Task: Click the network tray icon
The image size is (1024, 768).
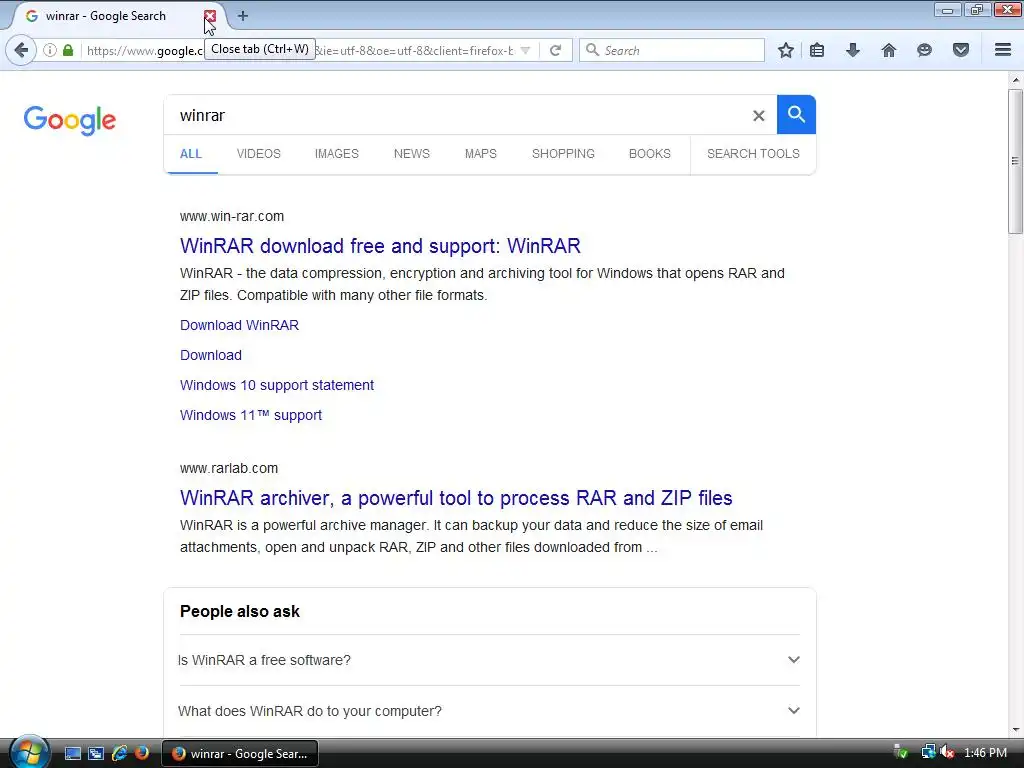Action: click(x=928, y=752)
